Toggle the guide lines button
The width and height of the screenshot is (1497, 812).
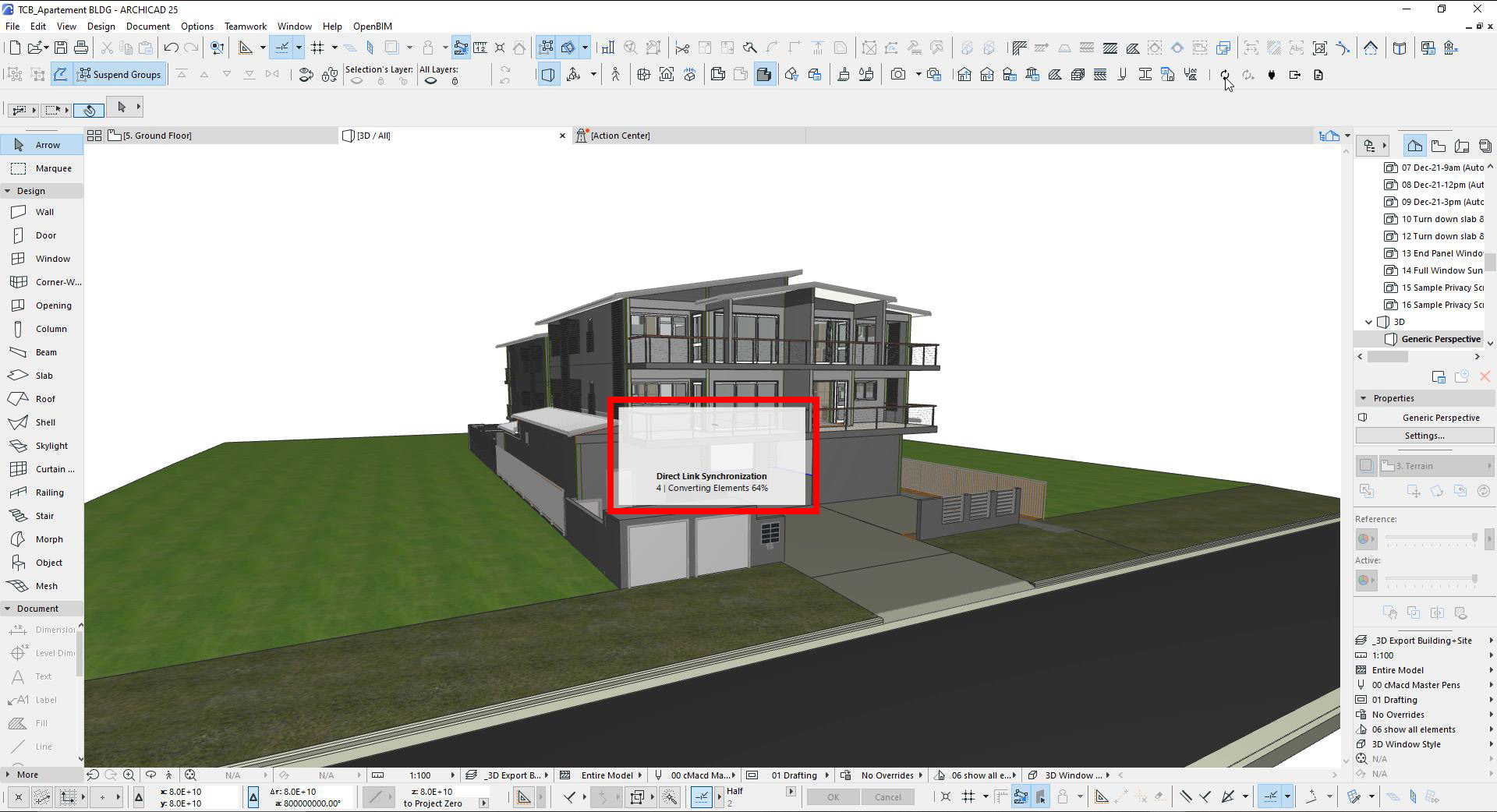[x=282, y=48]
